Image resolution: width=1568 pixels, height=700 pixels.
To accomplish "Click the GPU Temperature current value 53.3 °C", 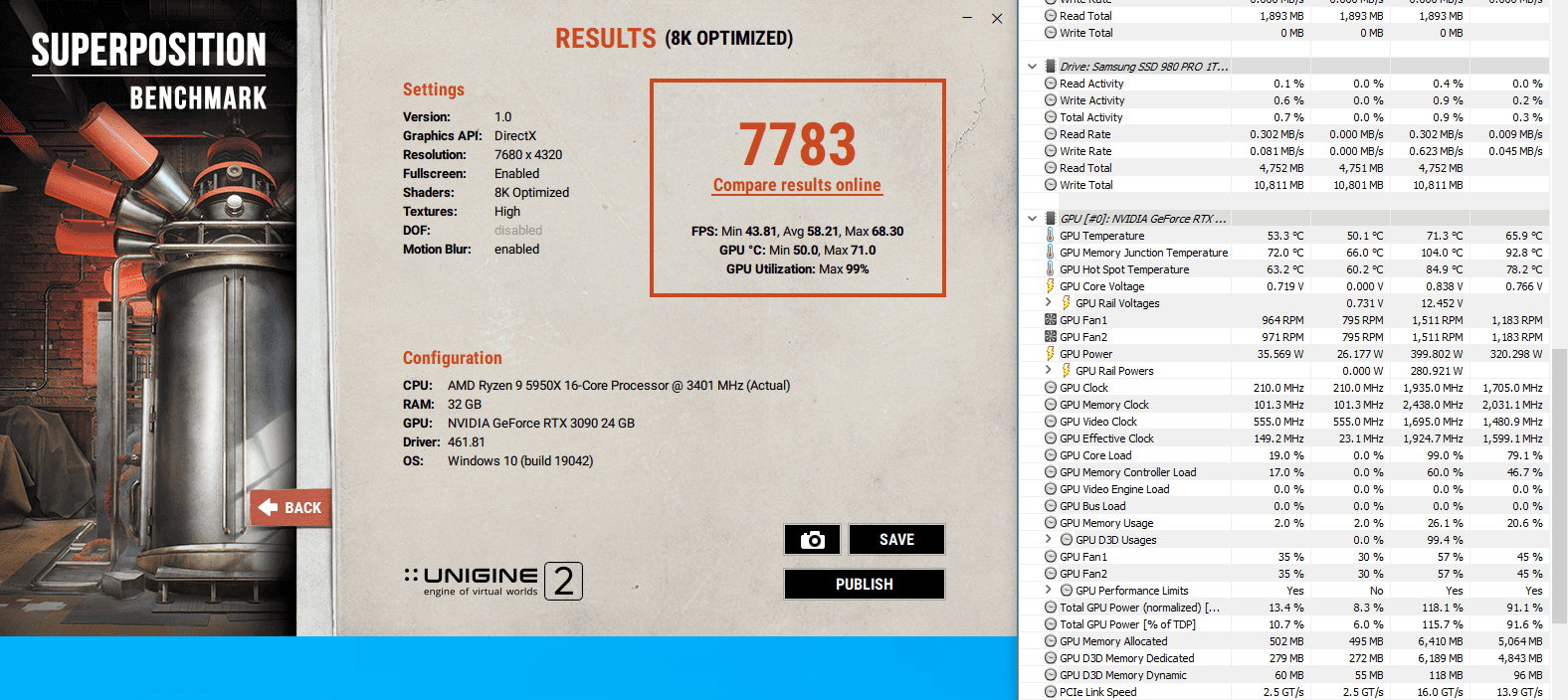I will pyautogui.click(x=1285, y=236).
